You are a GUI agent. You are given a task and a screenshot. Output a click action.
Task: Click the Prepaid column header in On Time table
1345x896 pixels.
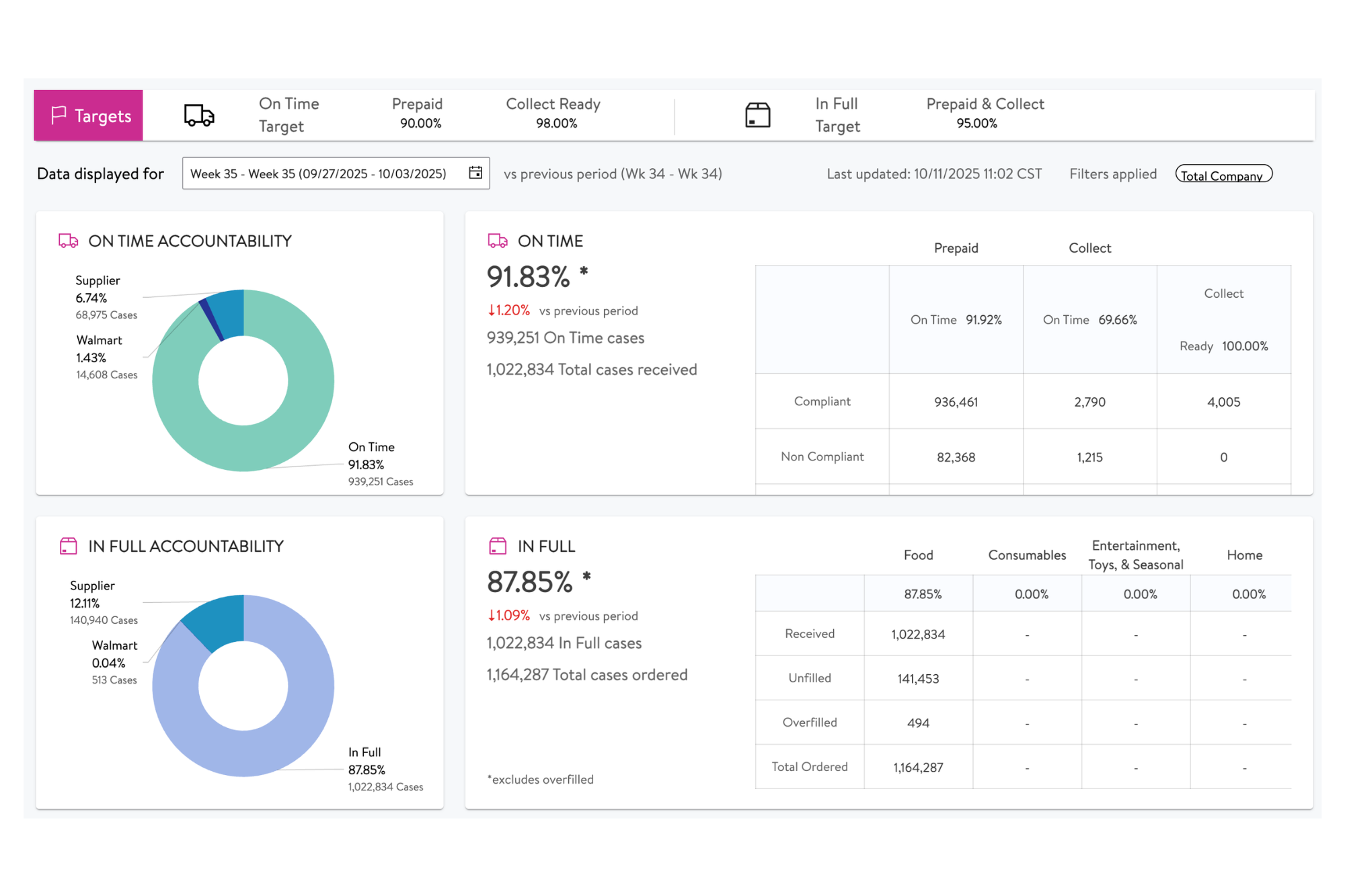(956, 248)
